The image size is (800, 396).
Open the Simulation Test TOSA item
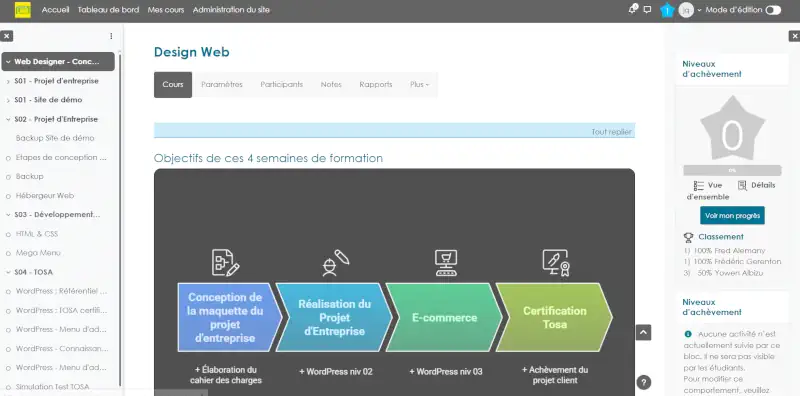pos(53,387)
